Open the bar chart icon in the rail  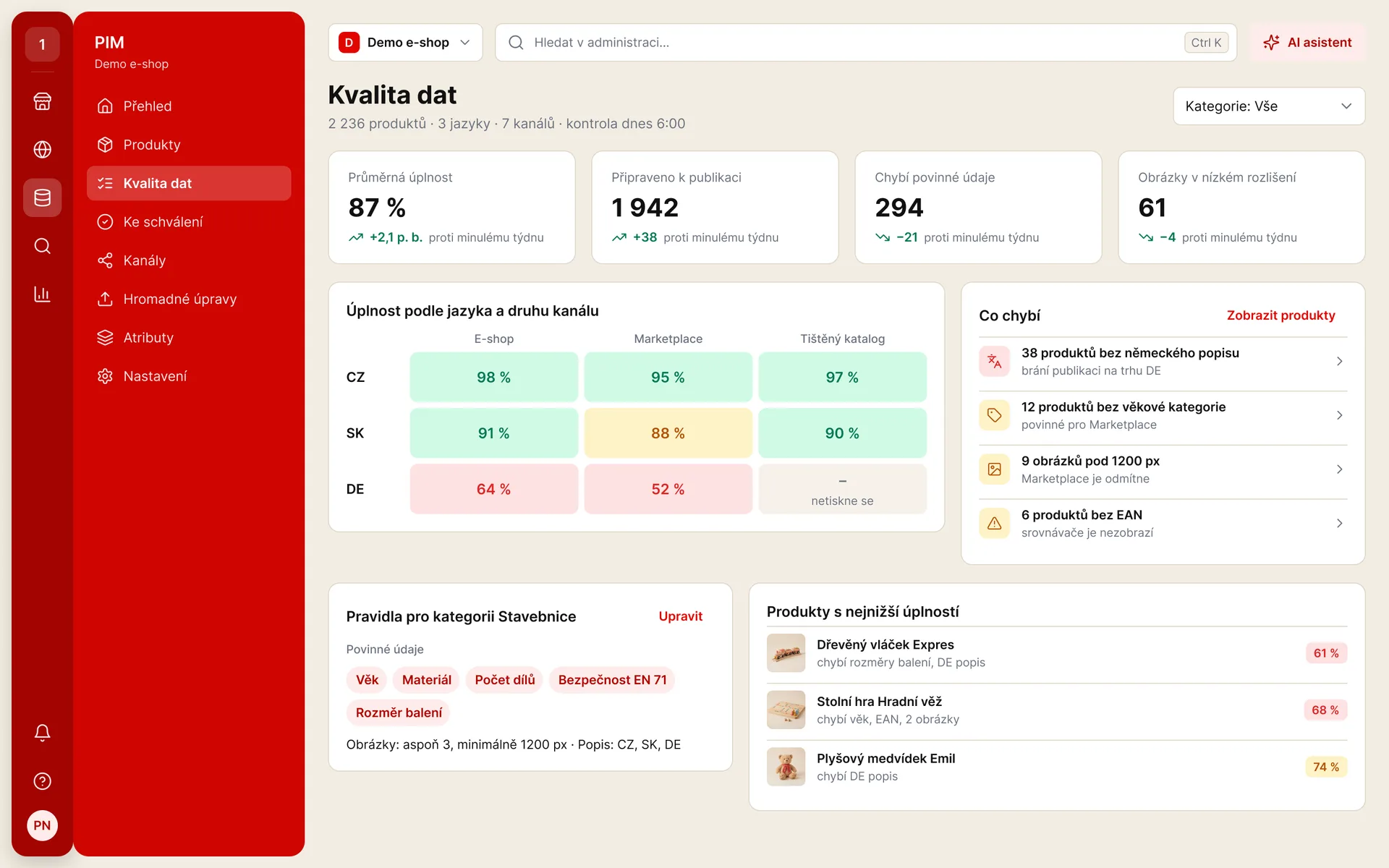pyautogui.click(x=42, y=294)
